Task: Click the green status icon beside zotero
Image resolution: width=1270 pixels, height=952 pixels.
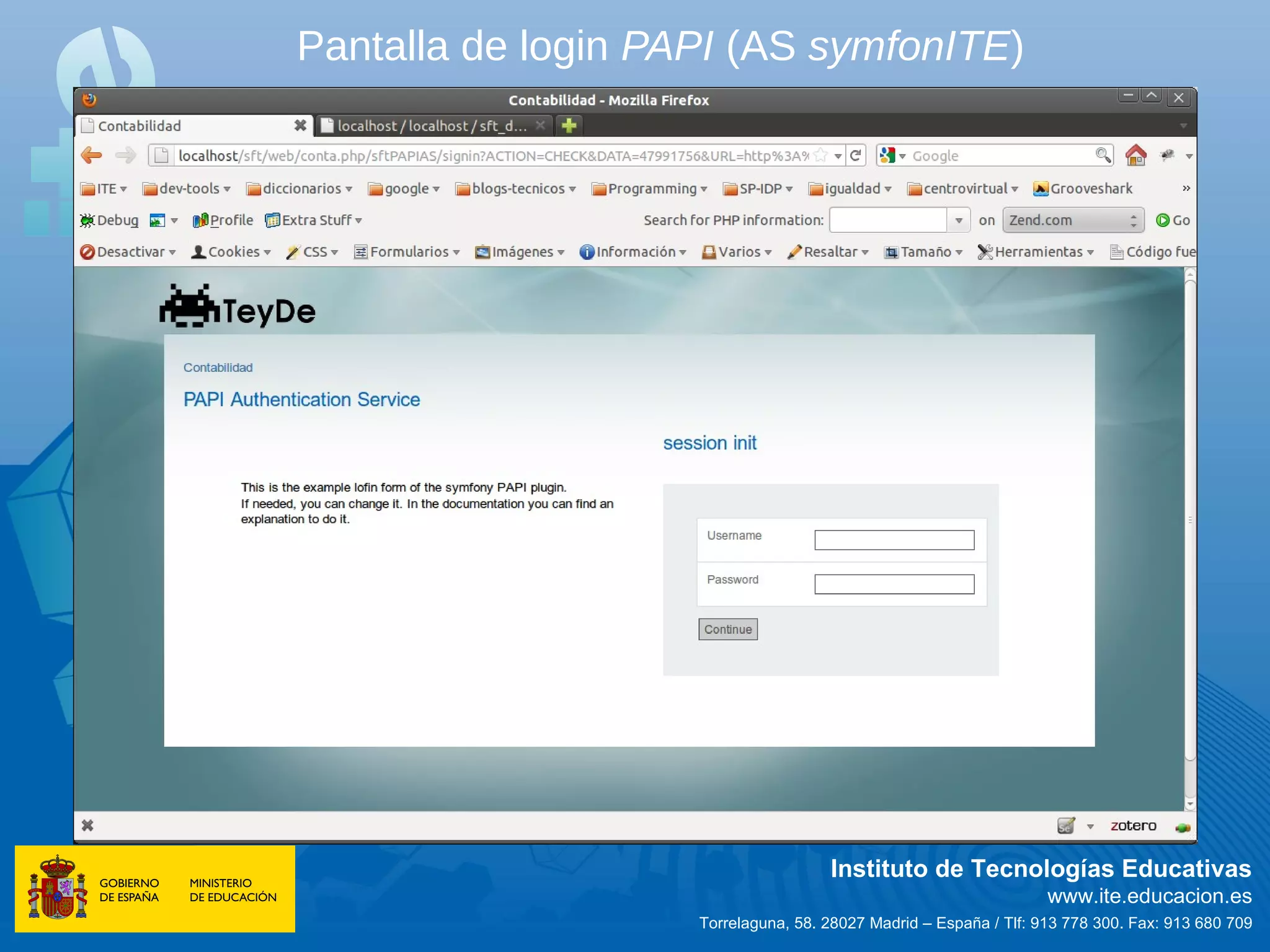Action: (x=1183, y=827)
